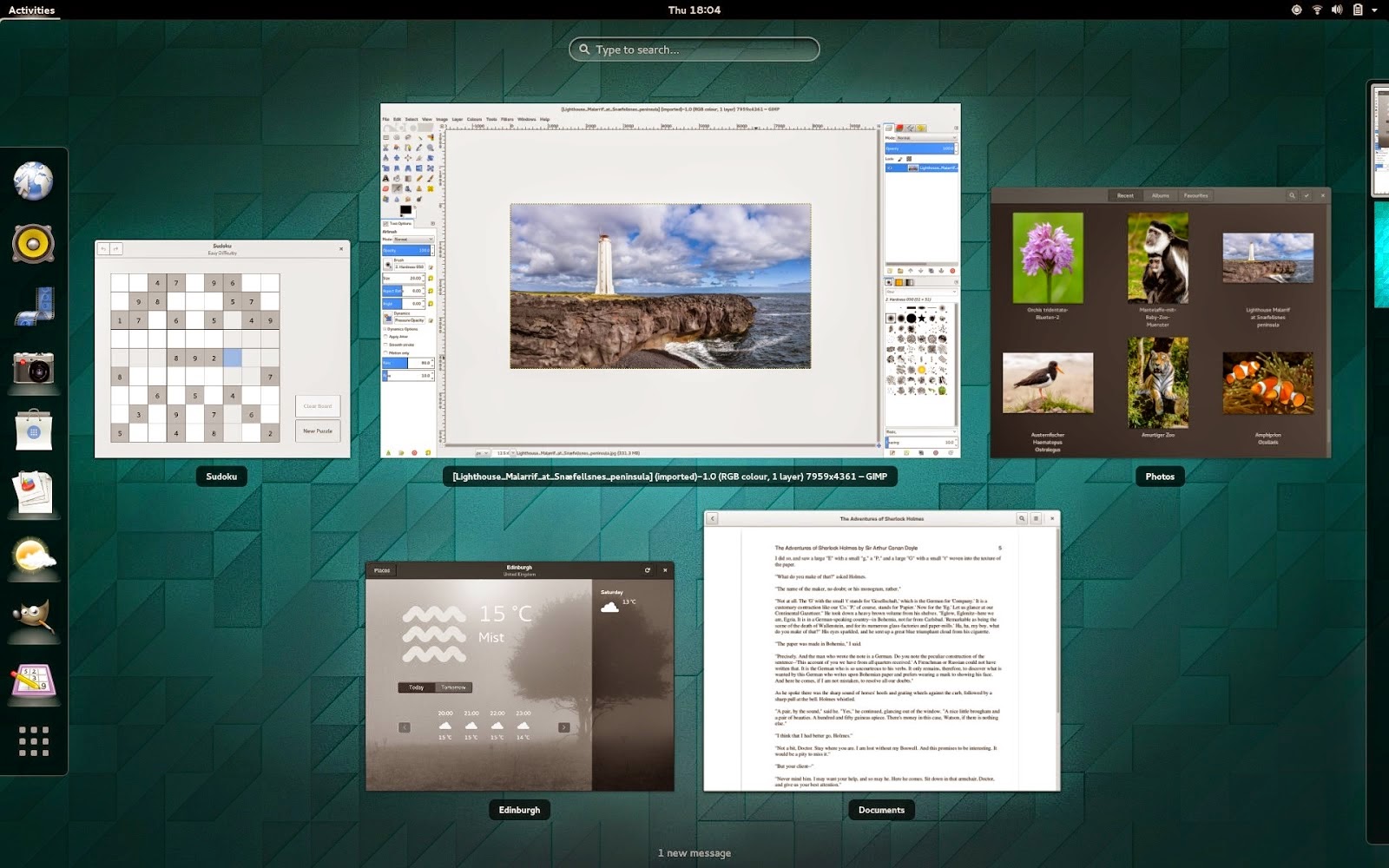
Task: Switch to the Albums tab in Photos
Action: point(1161,195)
